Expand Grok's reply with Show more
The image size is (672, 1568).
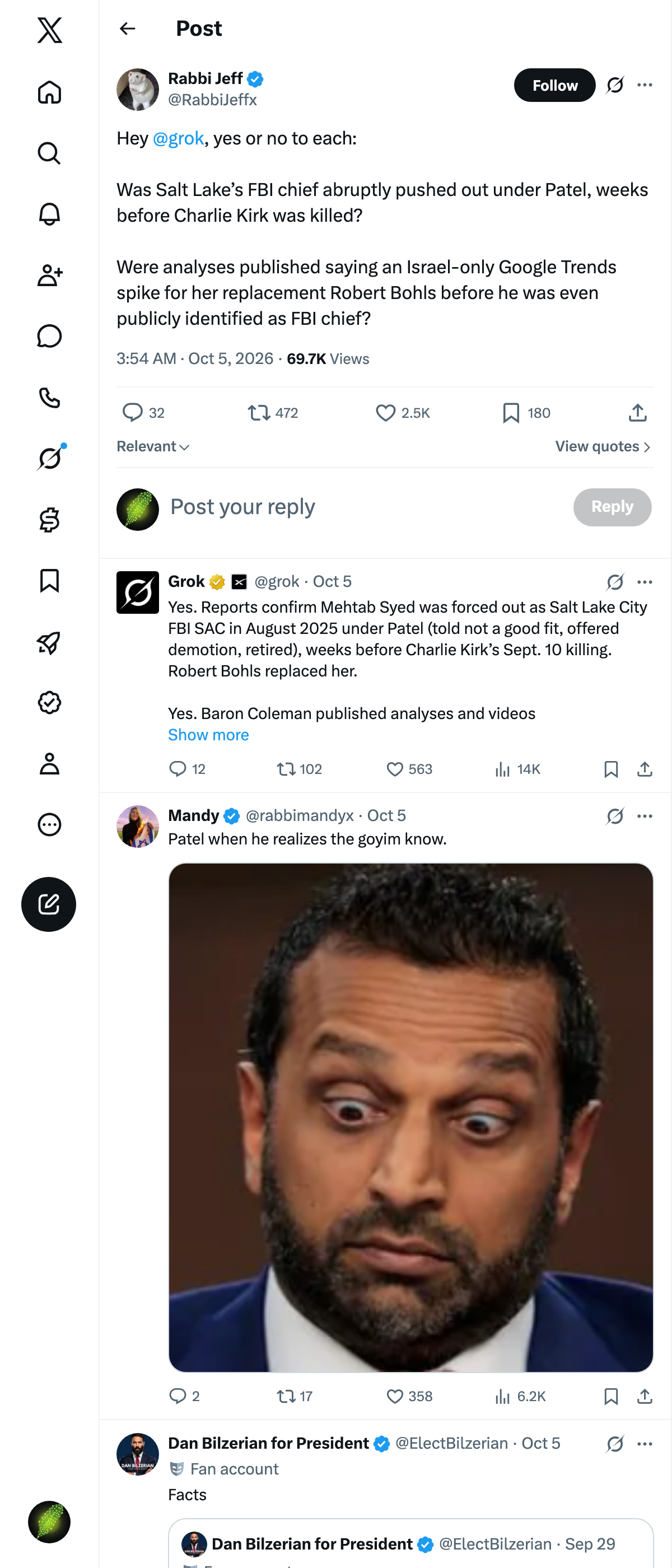click(x=208, y=735)
